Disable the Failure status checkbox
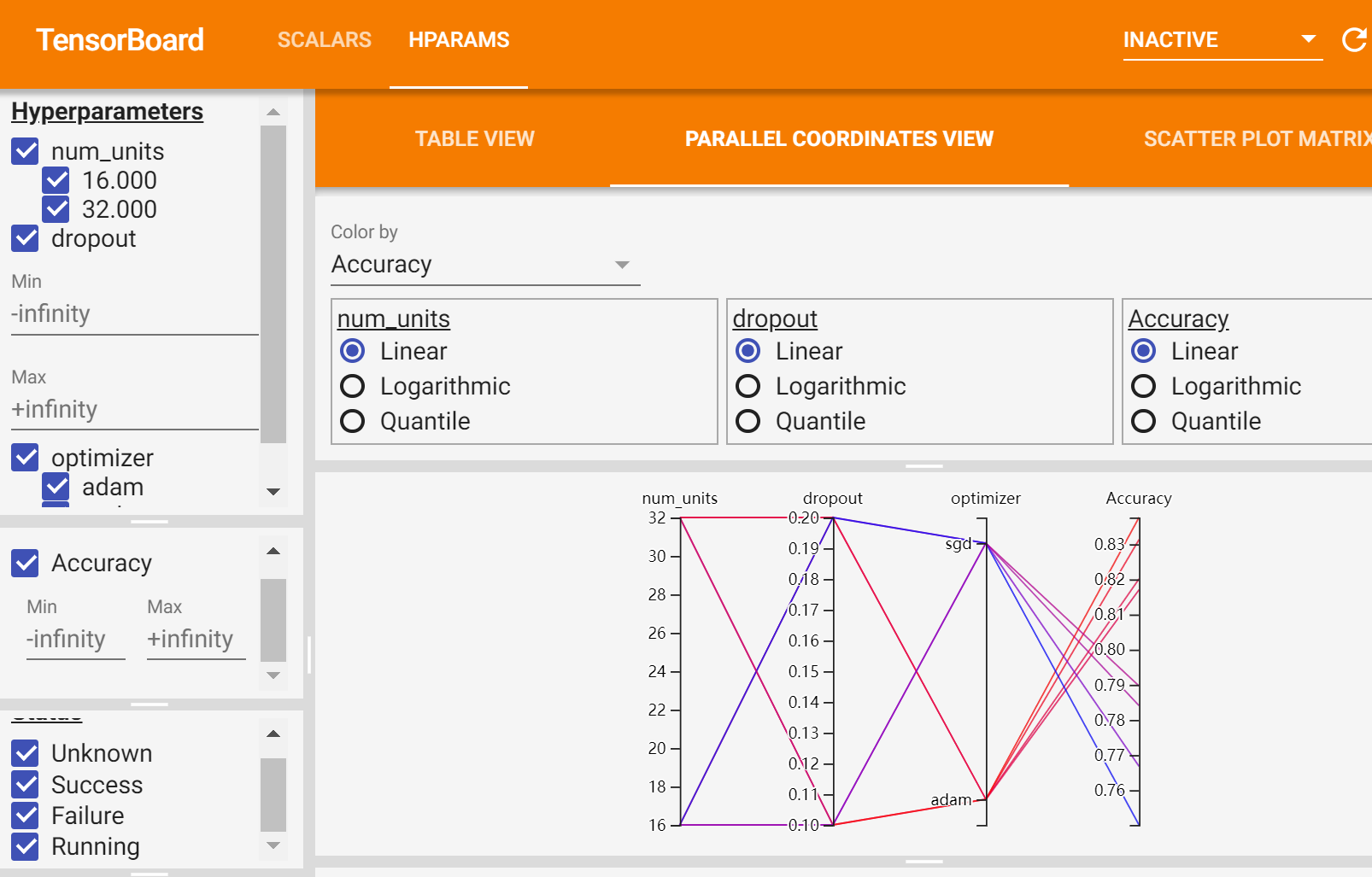The image size is (1372, 877). [26, 816]
